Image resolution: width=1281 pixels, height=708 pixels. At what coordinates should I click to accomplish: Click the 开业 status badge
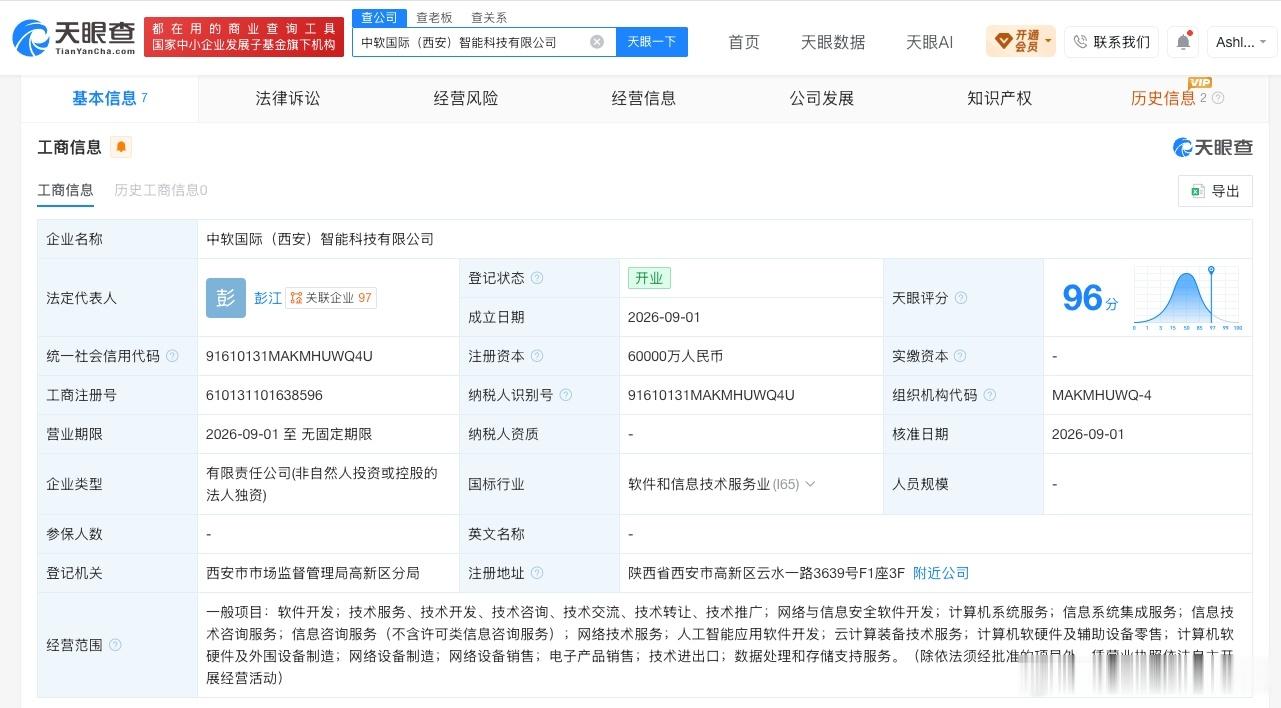pyautogui.click(x=649, y=278)
